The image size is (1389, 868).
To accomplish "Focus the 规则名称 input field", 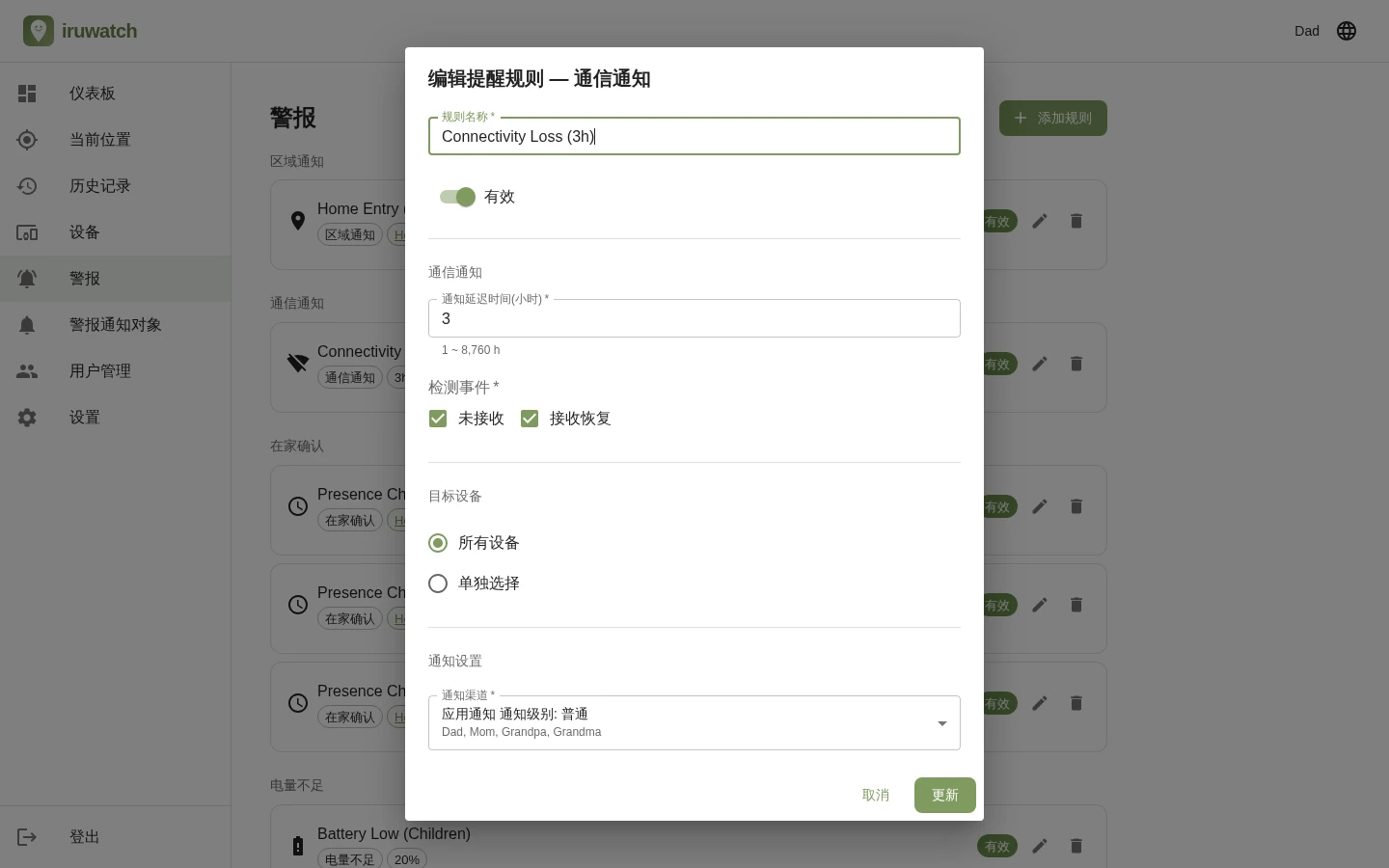I will (x=694, y=136).
